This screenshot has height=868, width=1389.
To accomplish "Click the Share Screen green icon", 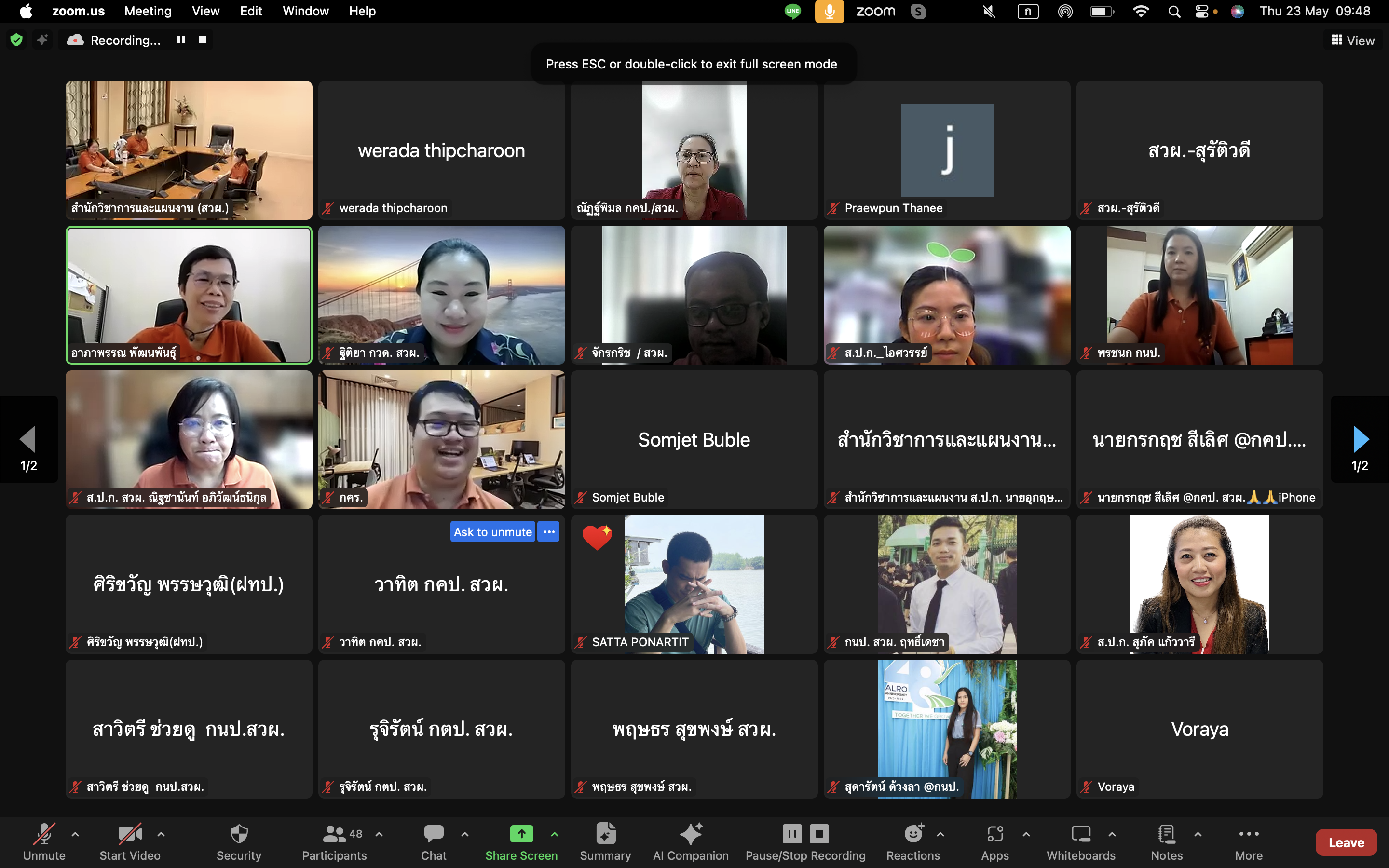I will coord(521,834).
